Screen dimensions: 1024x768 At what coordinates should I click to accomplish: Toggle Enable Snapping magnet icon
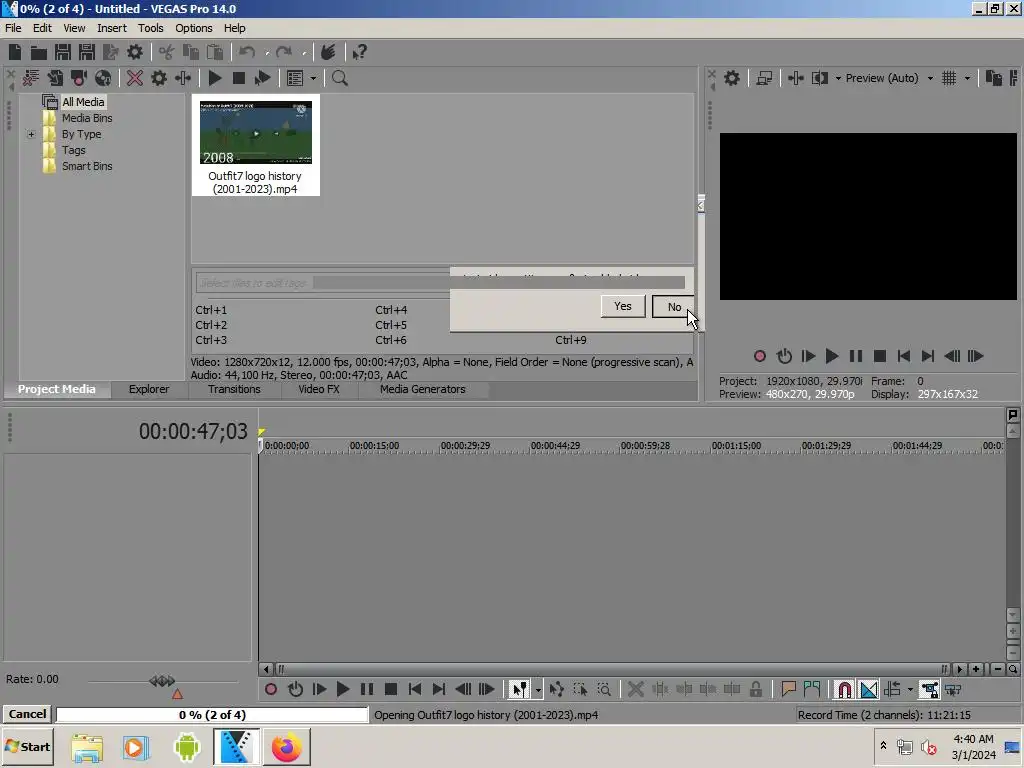tap(844, 689)
